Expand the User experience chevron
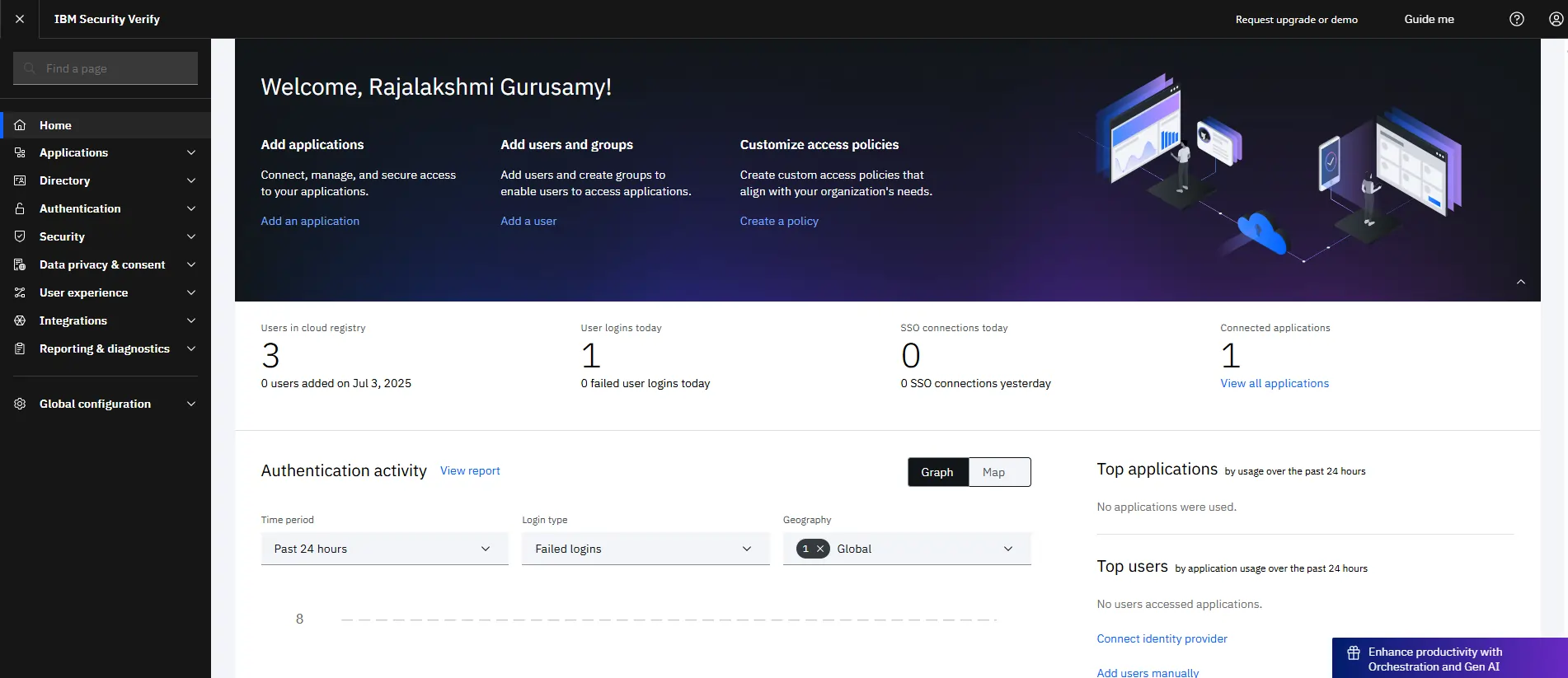The width and height of the screenshot is (1568, 678). click(191, 292)
